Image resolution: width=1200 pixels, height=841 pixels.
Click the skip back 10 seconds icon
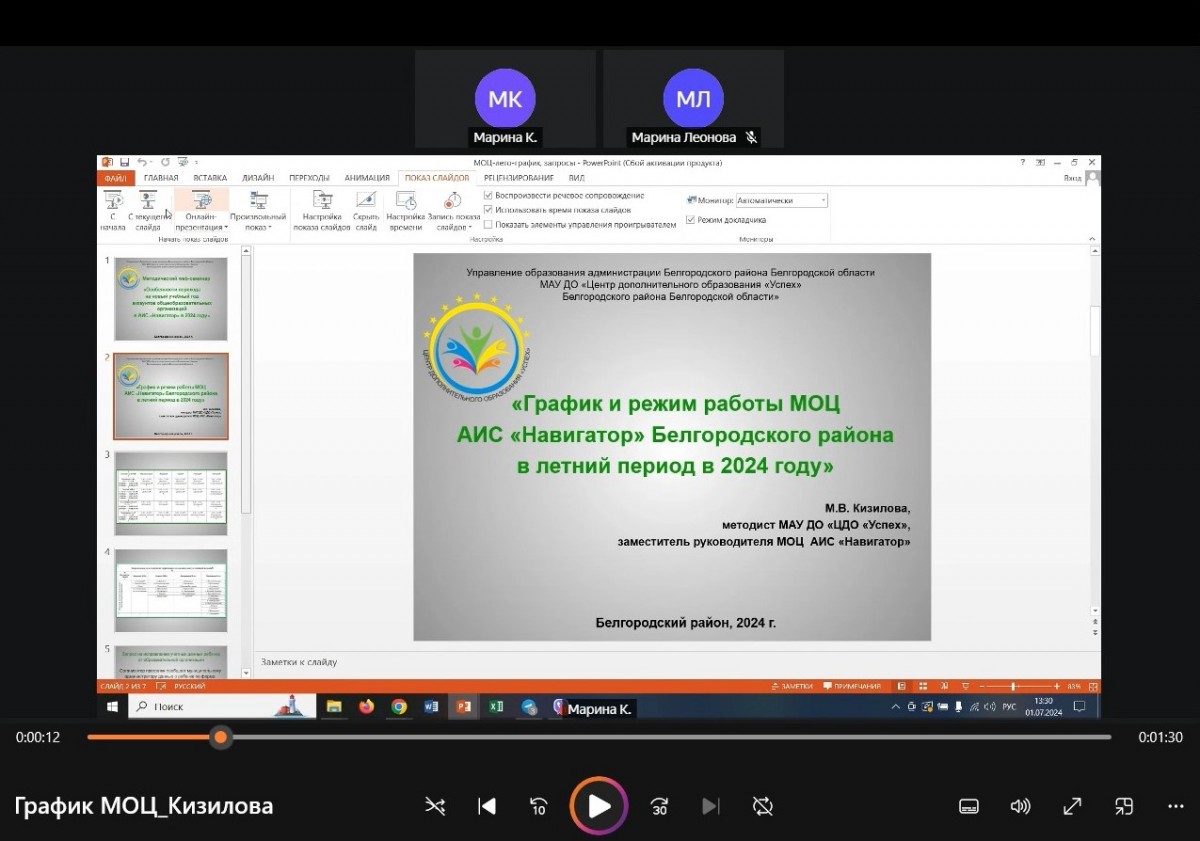(539, 806)
